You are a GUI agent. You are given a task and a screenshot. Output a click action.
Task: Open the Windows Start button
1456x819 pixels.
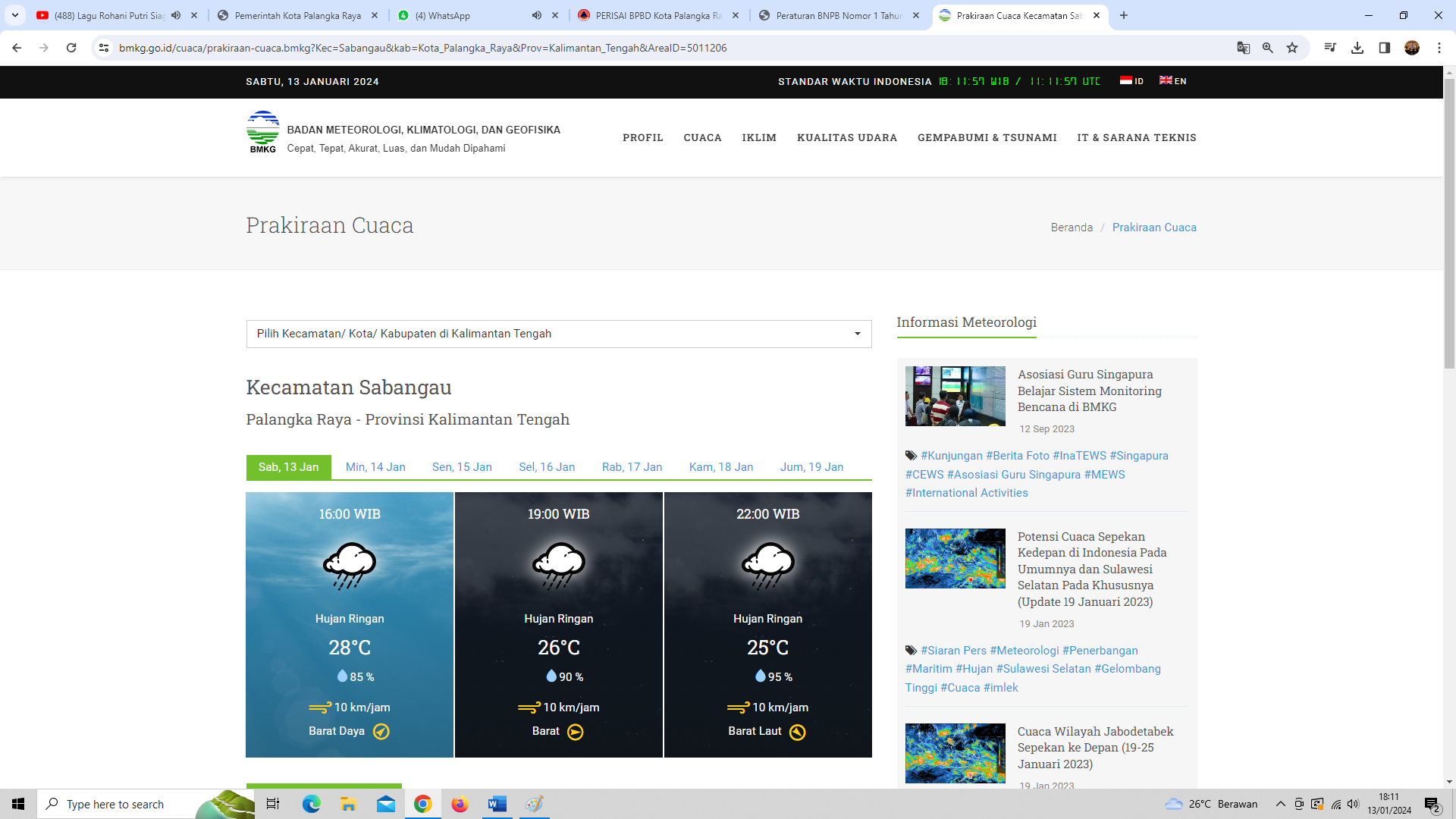[18, 804]
